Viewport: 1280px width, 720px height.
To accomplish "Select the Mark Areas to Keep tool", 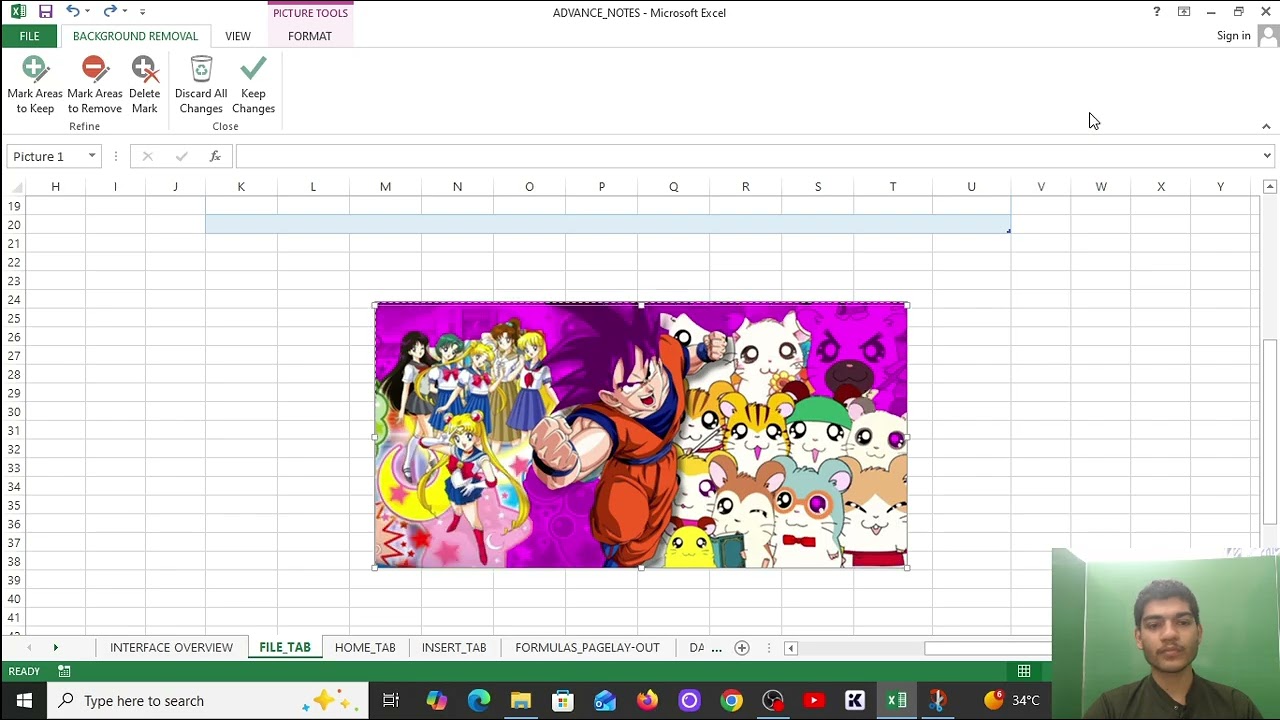I will pos(35,85).
